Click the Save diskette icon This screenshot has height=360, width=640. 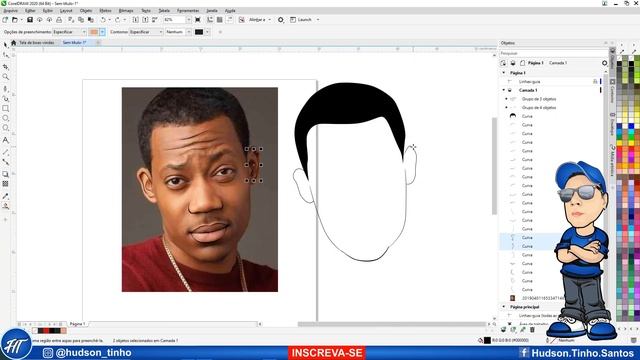click(x=30, y=20)
